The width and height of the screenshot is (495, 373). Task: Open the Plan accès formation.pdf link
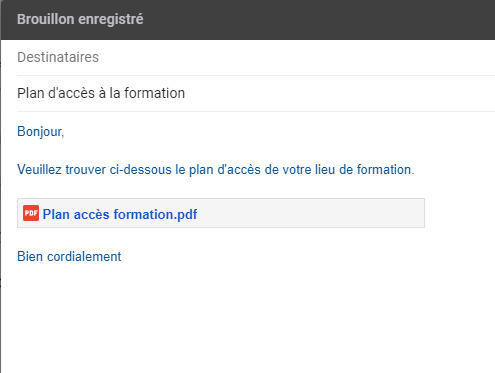click(x=120, y=214)
